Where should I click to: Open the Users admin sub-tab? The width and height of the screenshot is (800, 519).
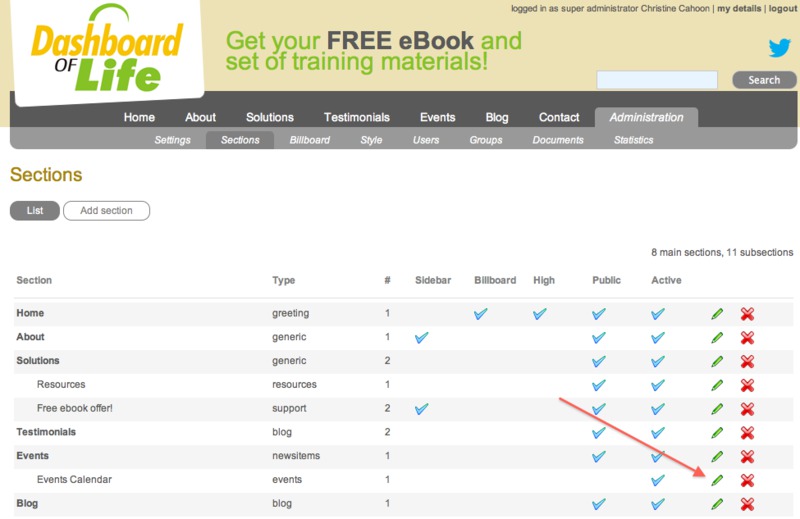tap(426, 140)
